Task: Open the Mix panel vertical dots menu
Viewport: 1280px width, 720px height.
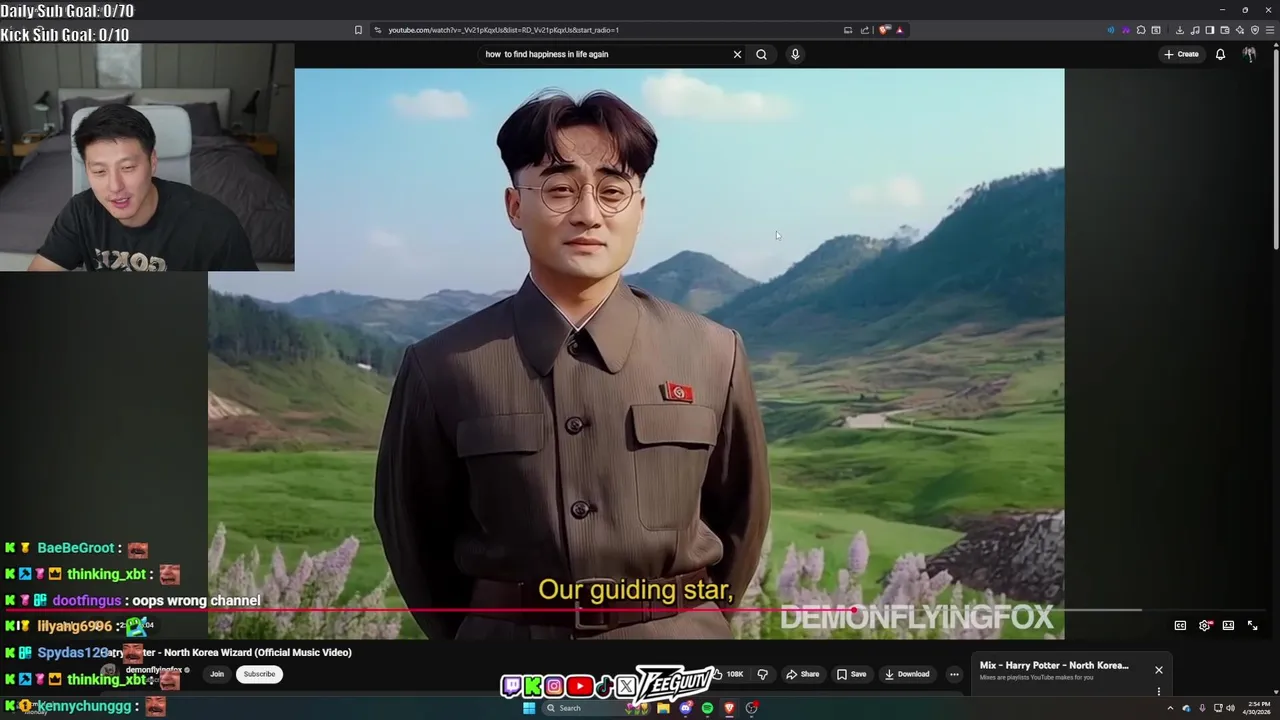Action: pyautogui.click(x=1159, y=691)
